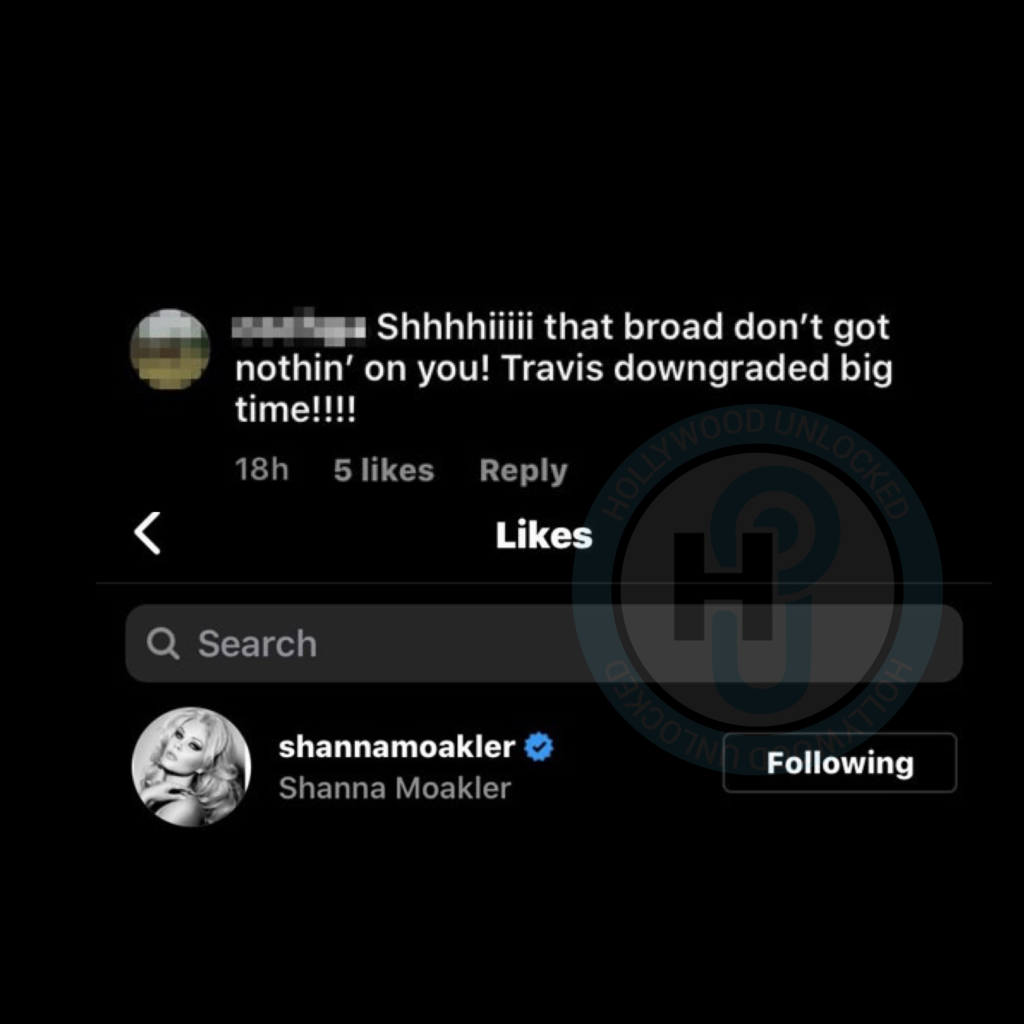
Task: Open the blurred commenter username
Action: click(x=299, y=327)
